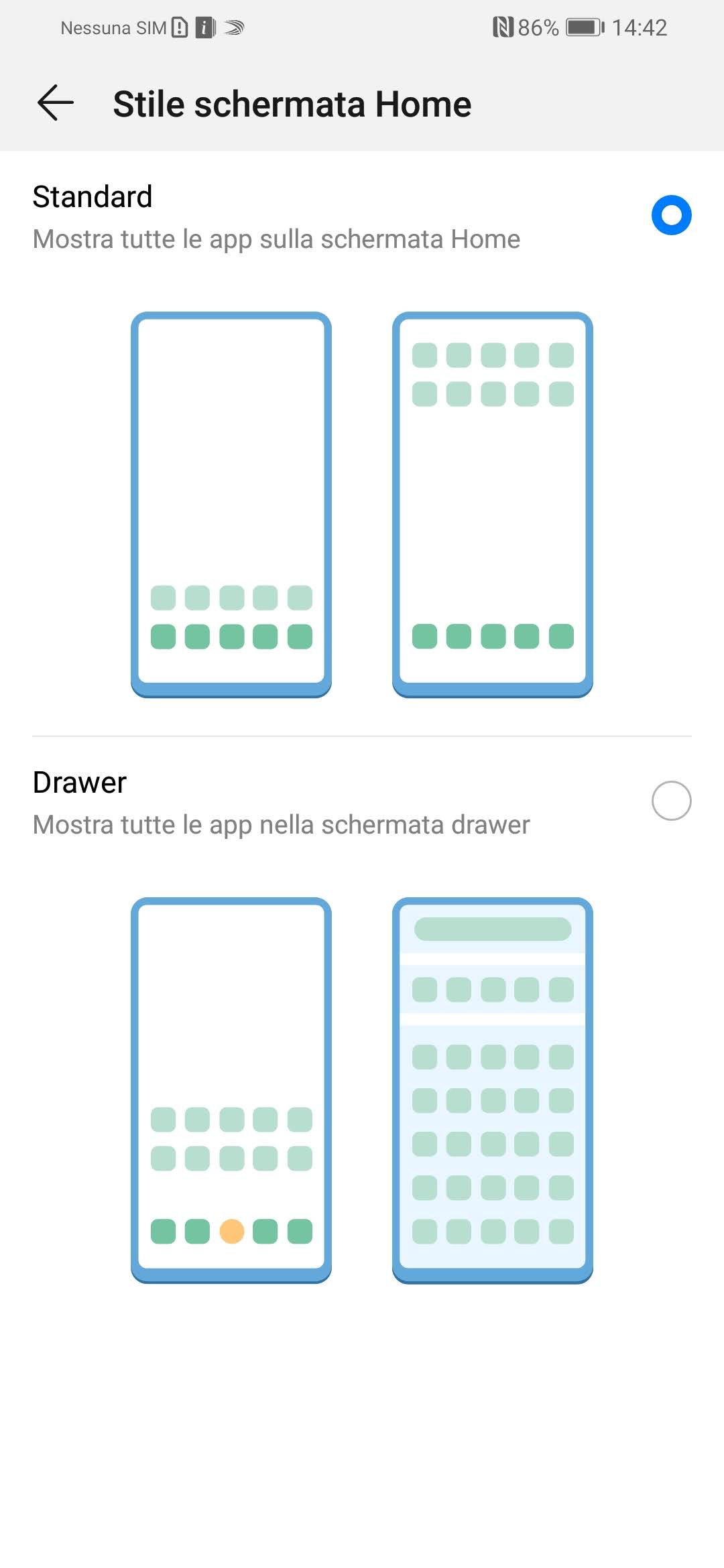Tap the SIM card alert icon
The image size is (724, 1568).
click(x=180, y=27)
